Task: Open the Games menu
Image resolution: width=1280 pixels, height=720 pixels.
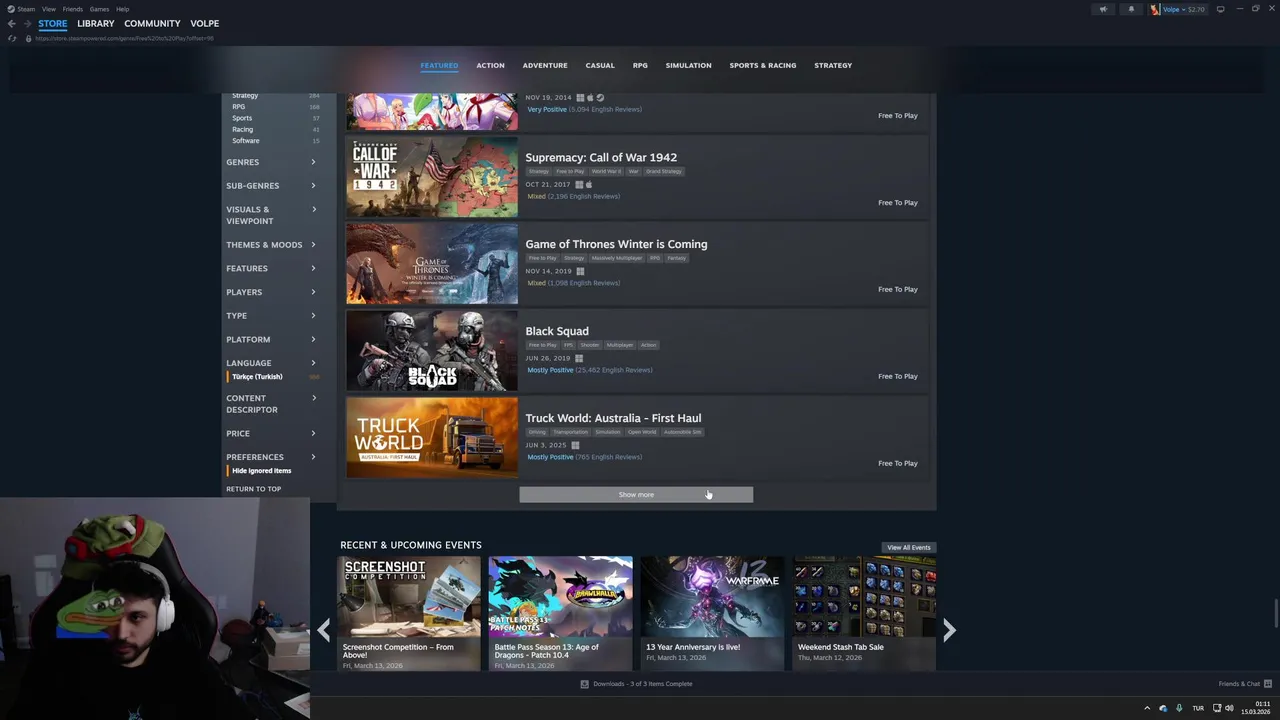Action: click(100, 9)
